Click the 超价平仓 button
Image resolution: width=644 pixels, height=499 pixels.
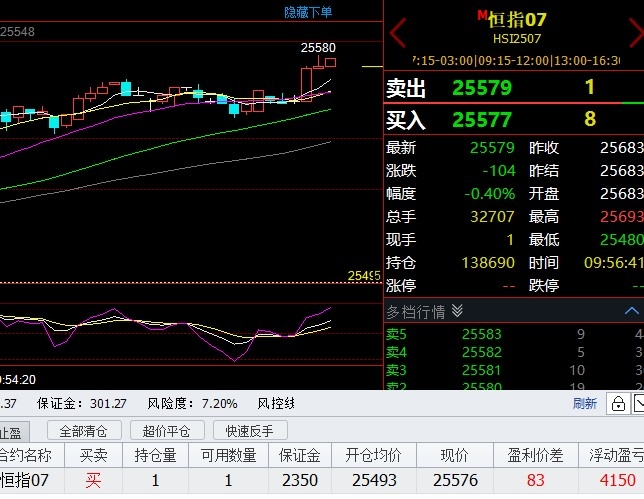click(x=167, y=431)
